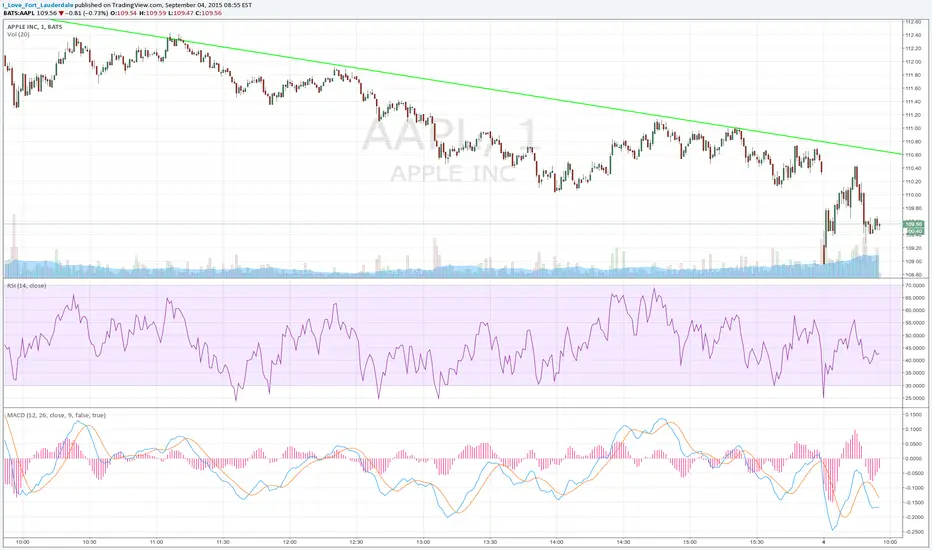Click the 112.40 price axis label
Image resolution: width=932 pixels, height=550 pixels.
(x=912, y=35)
